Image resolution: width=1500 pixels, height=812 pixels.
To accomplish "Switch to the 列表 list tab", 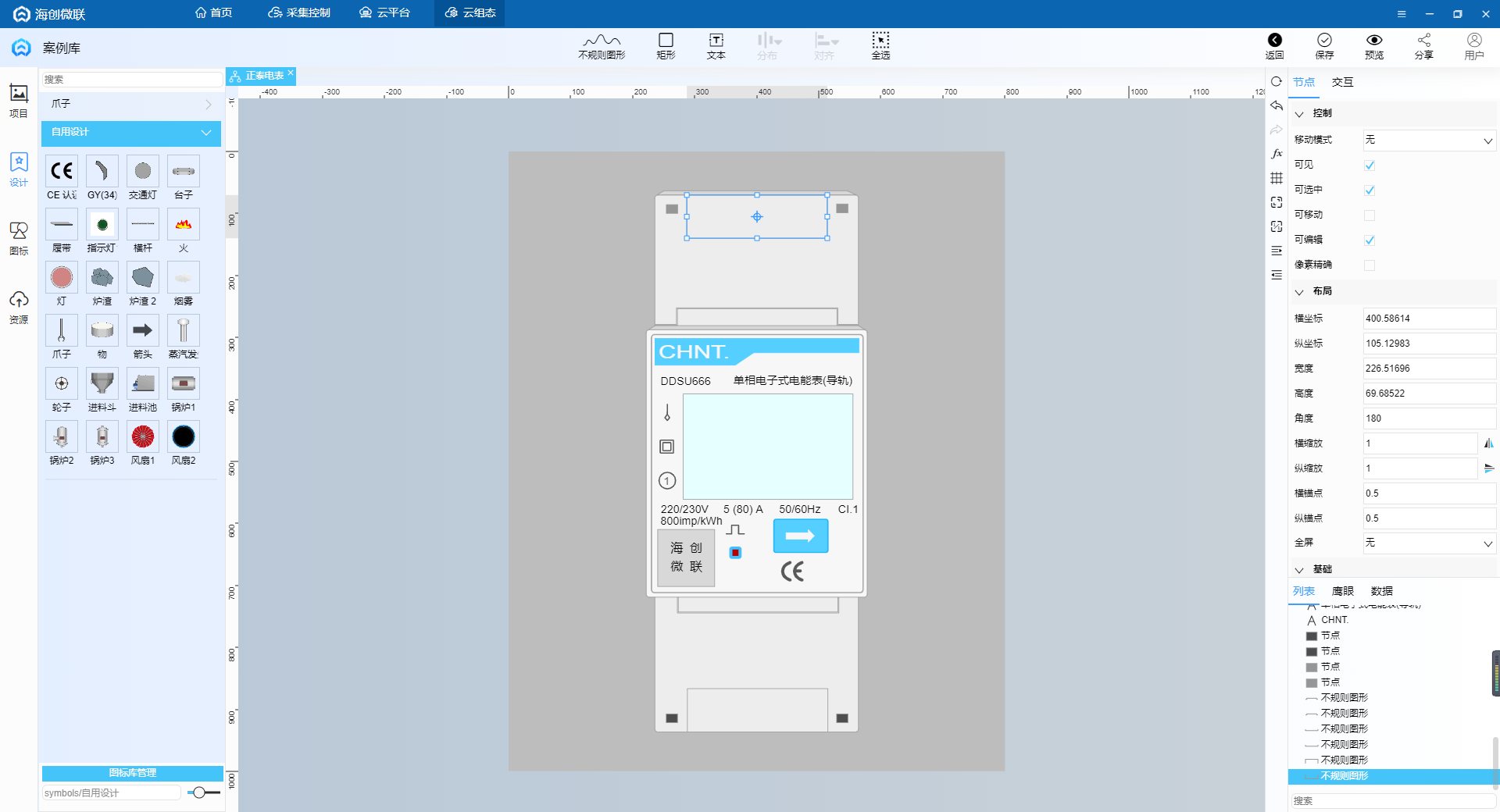I will [1303, 591].
